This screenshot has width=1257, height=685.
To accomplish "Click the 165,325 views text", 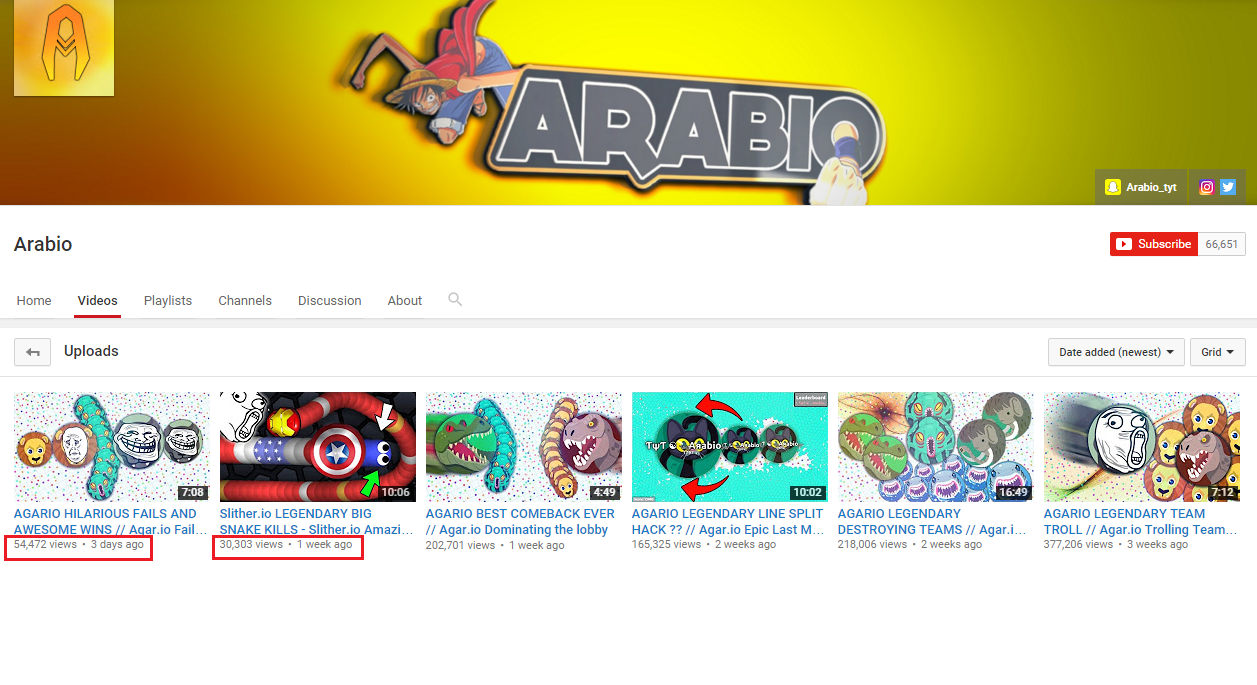I will [667, 545].
